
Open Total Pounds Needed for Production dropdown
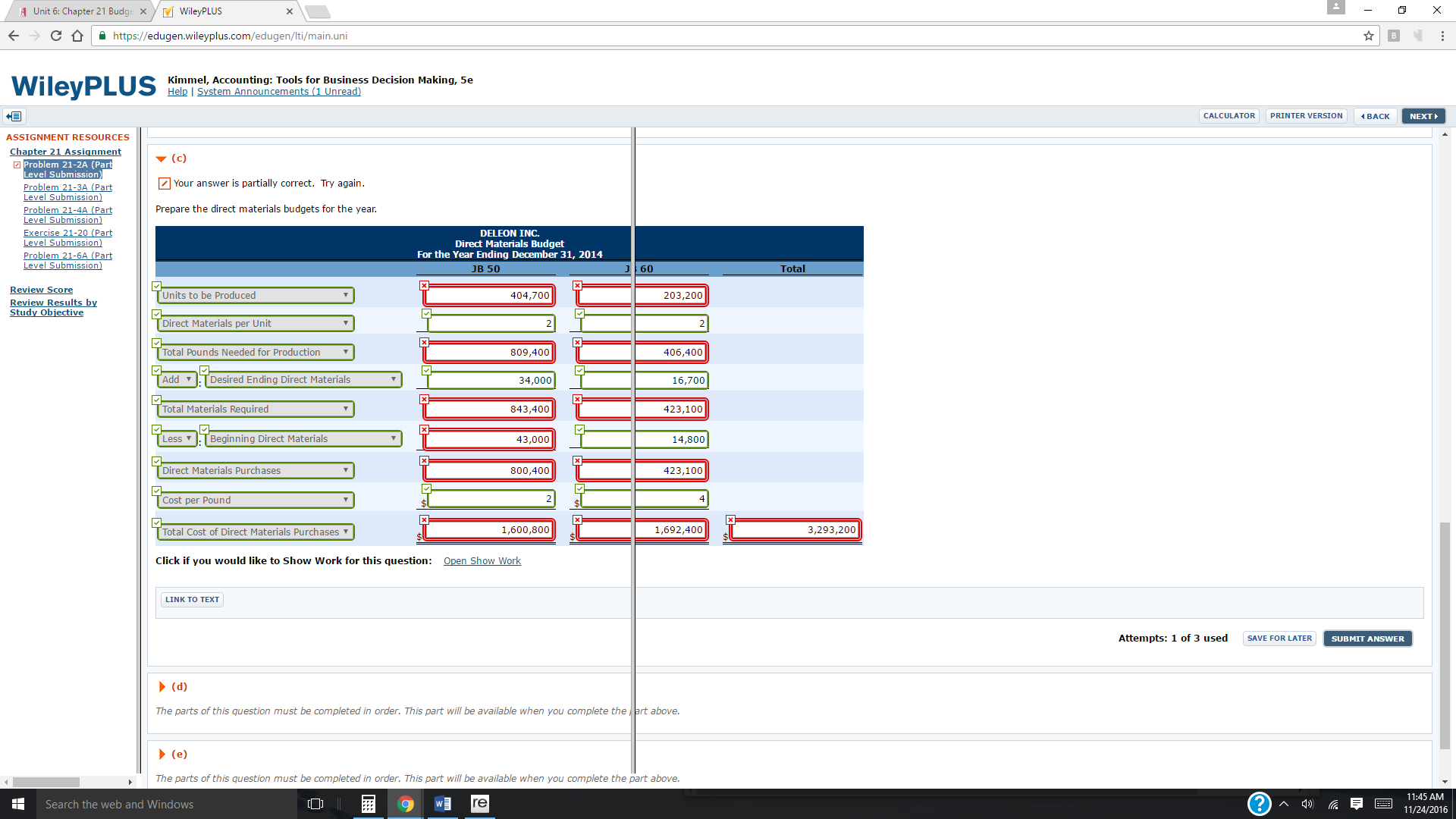click(256, 353)
